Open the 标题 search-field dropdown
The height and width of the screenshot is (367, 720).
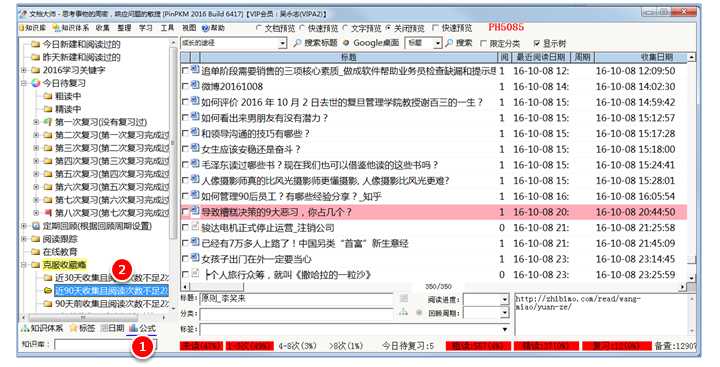(438, 43)
